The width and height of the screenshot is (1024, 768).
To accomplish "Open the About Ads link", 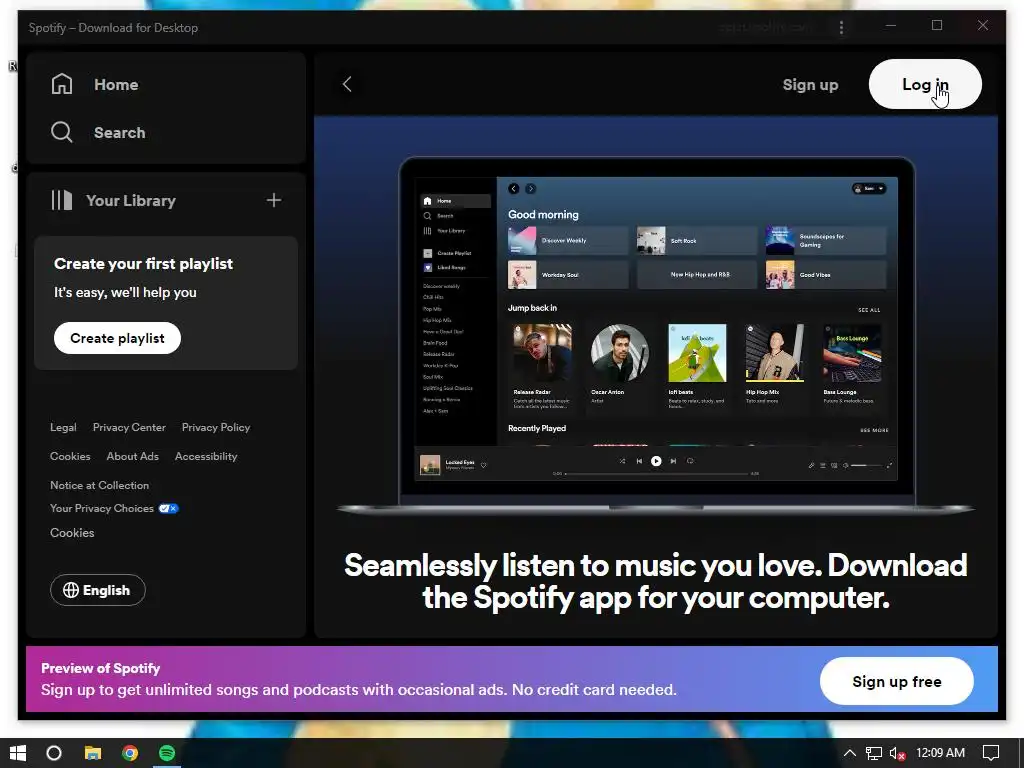I will tap(133, 456).
